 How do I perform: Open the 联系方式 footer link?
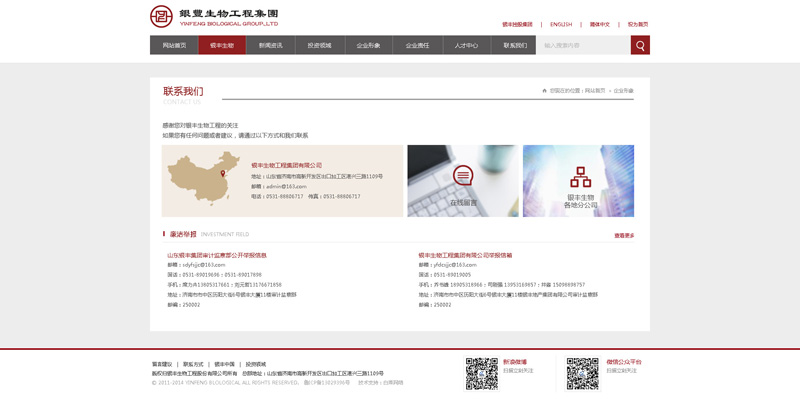point(193,364)
